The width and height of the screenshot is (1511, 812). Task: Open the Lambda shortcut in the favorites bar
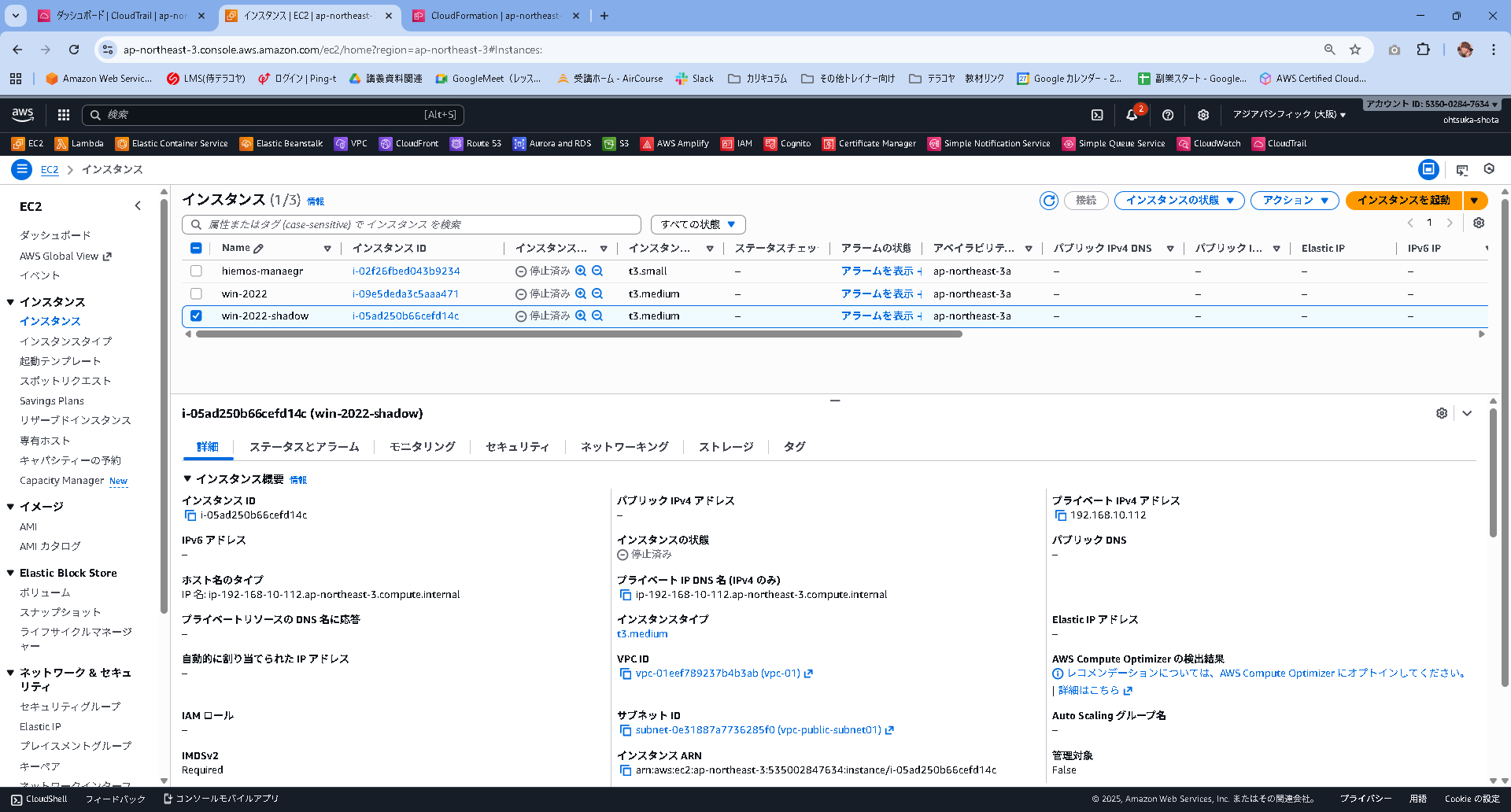tap(79, 143)
